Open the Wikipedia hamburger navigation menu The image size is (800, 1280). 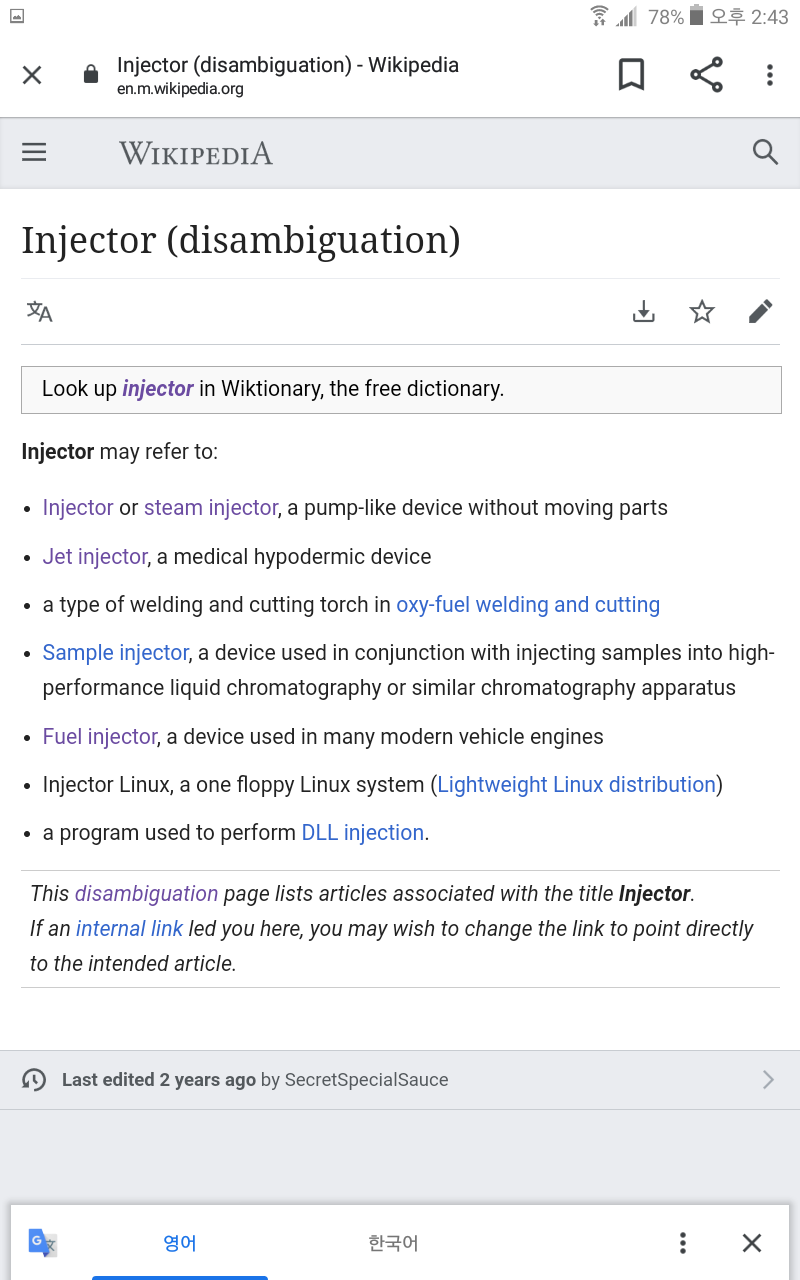coord(34,152)
